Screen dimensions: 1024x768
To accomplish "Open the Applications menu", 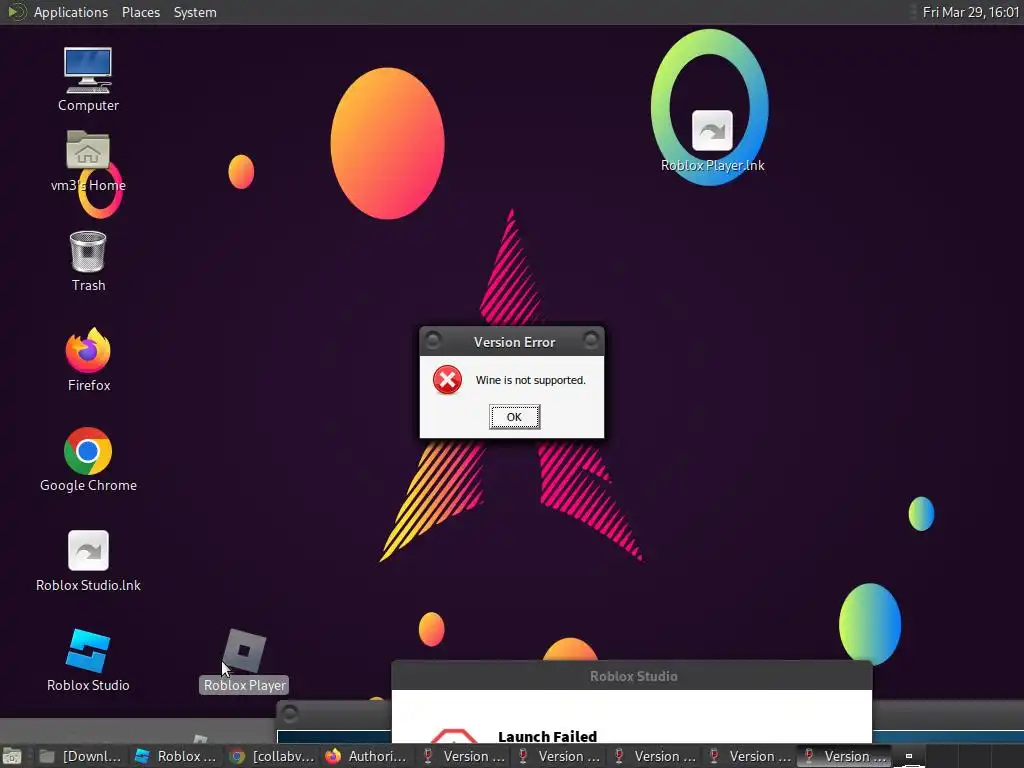I will point(71,12).
